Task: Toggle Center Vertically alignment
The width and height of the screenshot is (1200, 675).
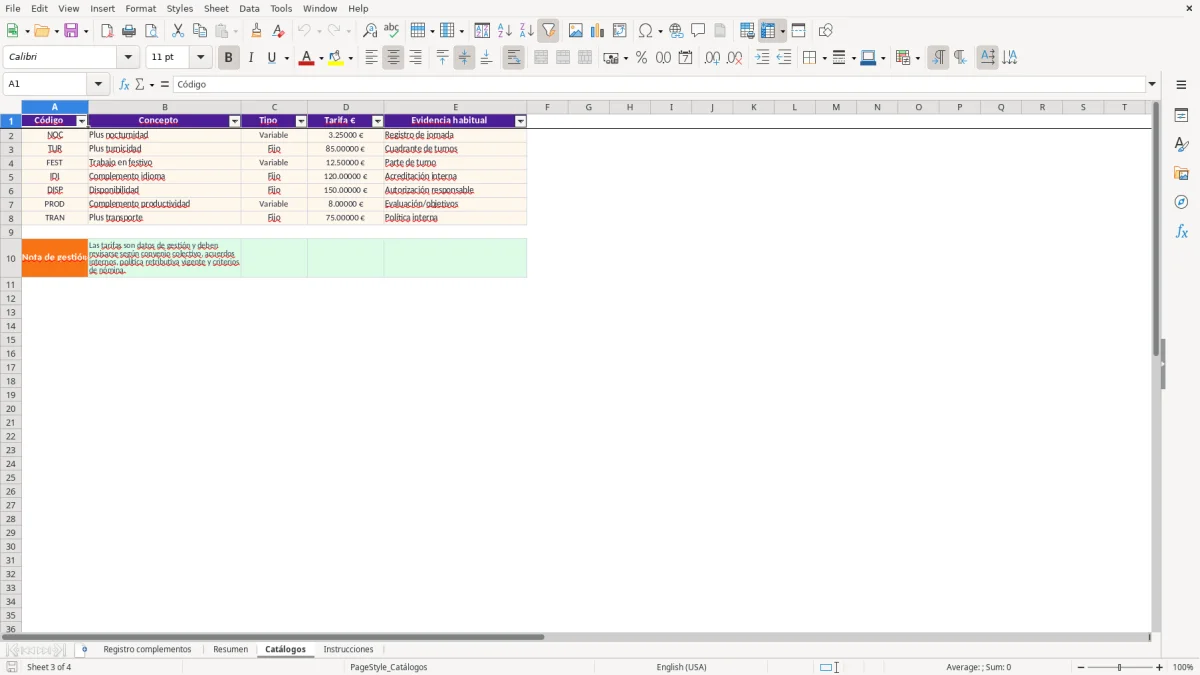Action: (464, 58)
